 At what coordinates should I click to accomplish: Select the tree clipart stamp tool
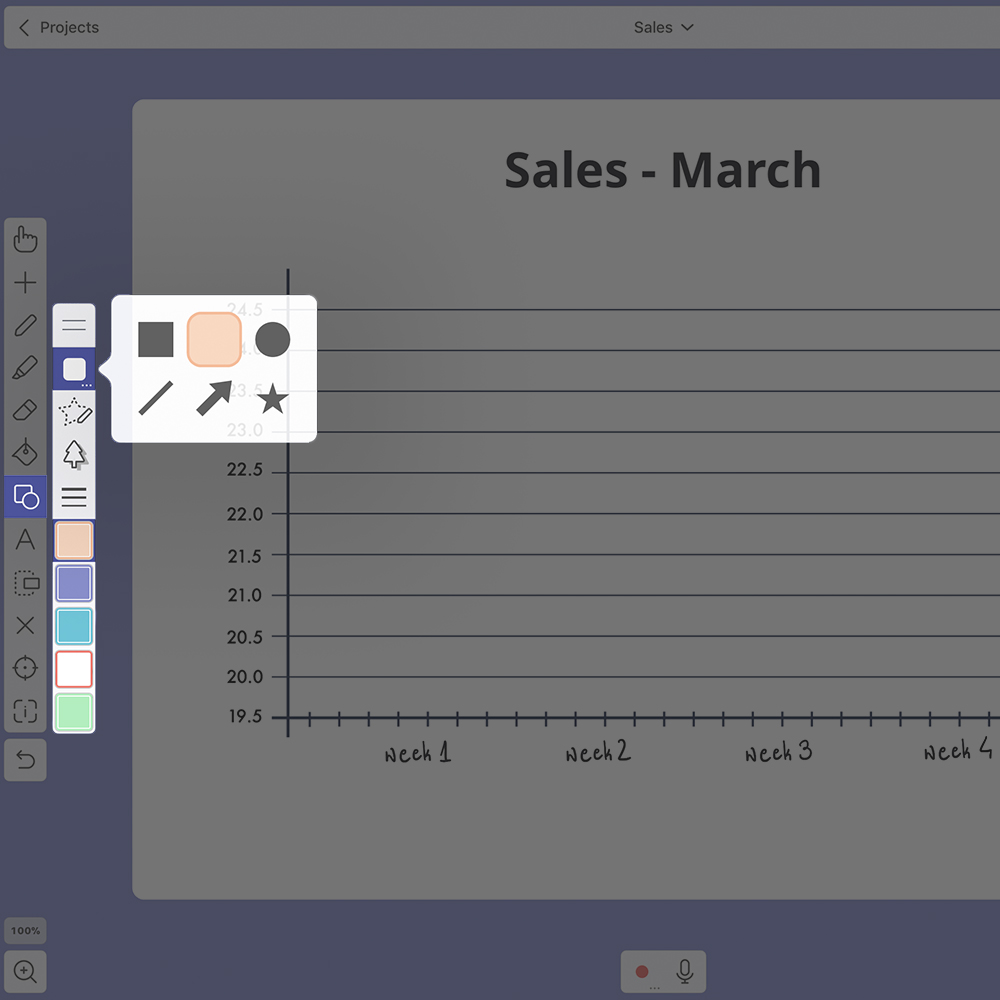74,454
